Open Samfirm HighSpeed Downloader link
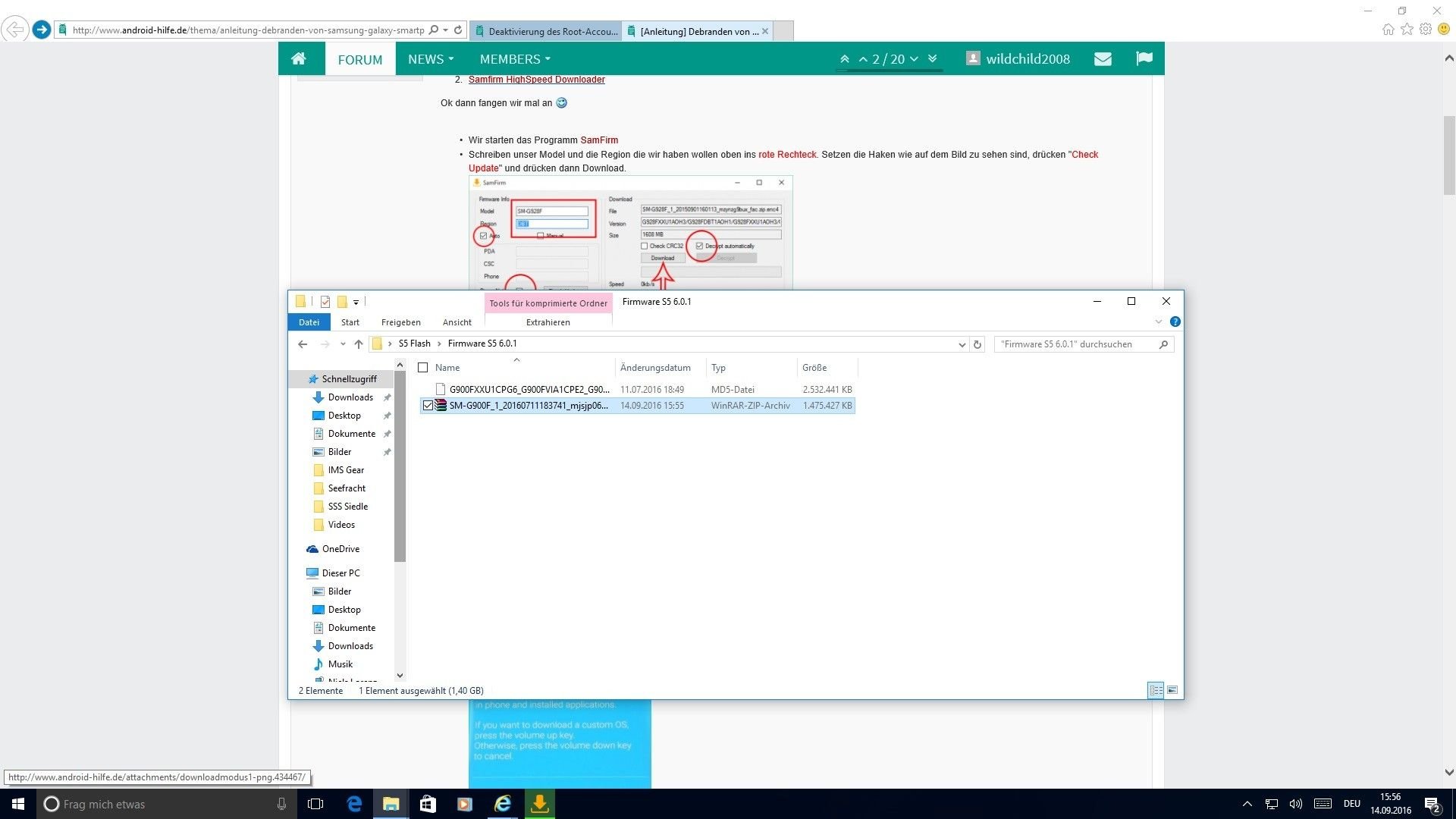 [536, 80]
